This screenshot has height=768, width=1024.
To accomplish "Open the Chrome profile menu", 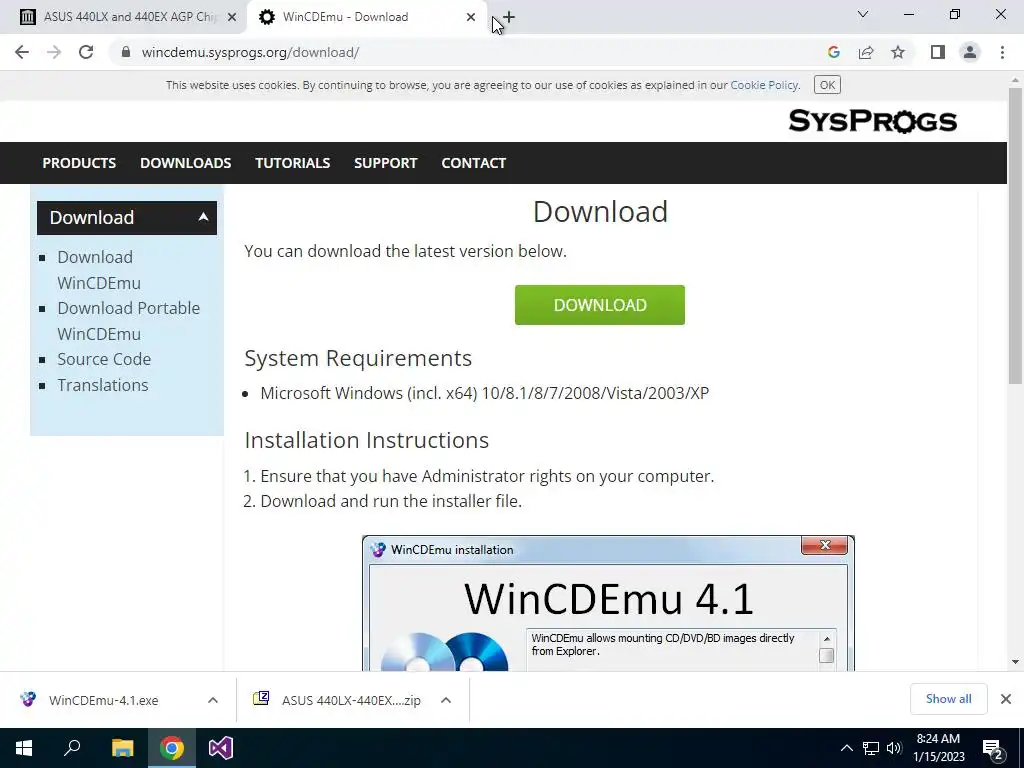I will [970, 52].
